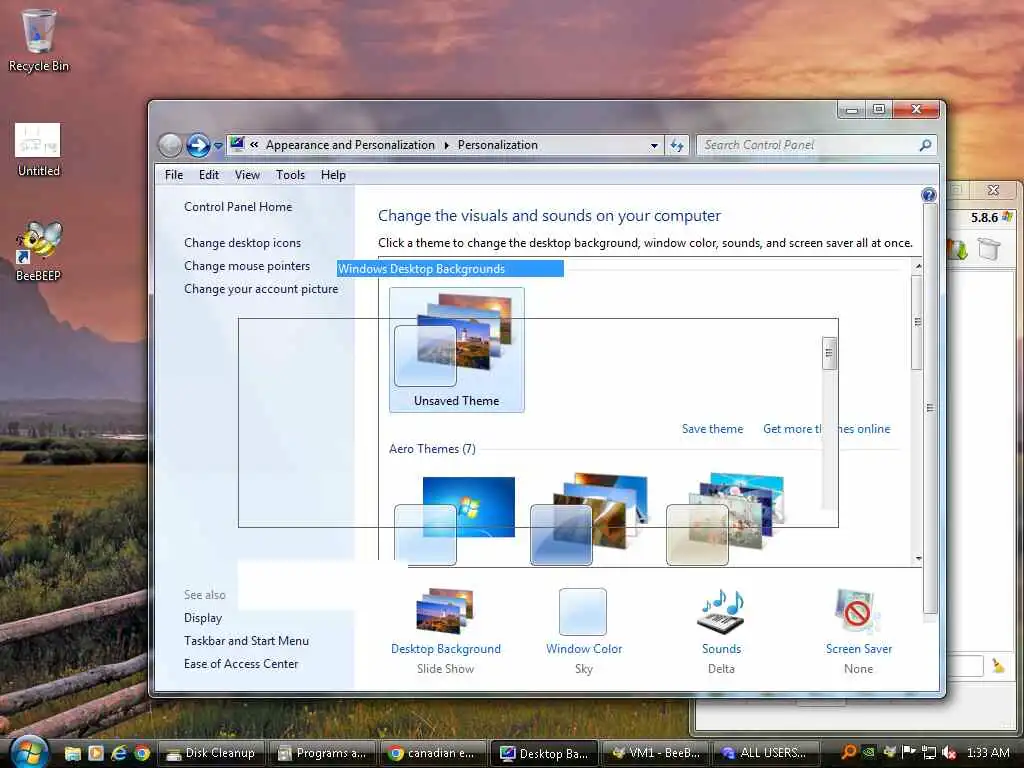This screenshot has width=1024, height=768.
Task: Click Appearance and Personalization in breadcrumb
Action: click(350, 145)
